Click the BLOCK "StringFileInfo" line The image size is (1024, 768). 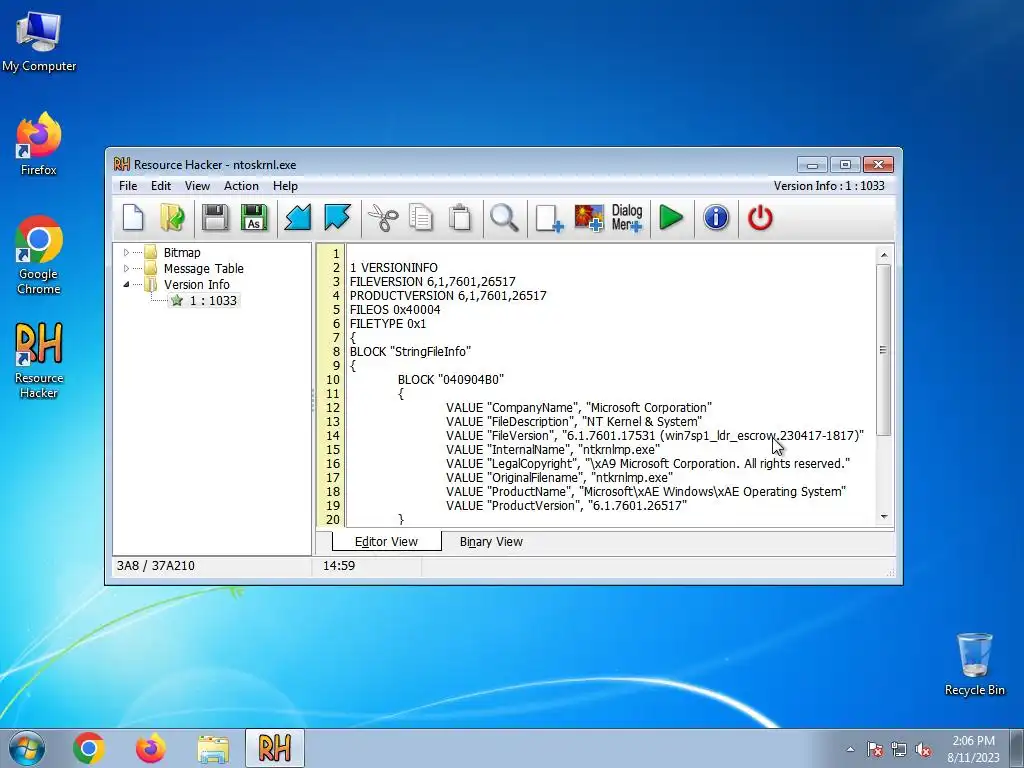[x=410, y=351]
